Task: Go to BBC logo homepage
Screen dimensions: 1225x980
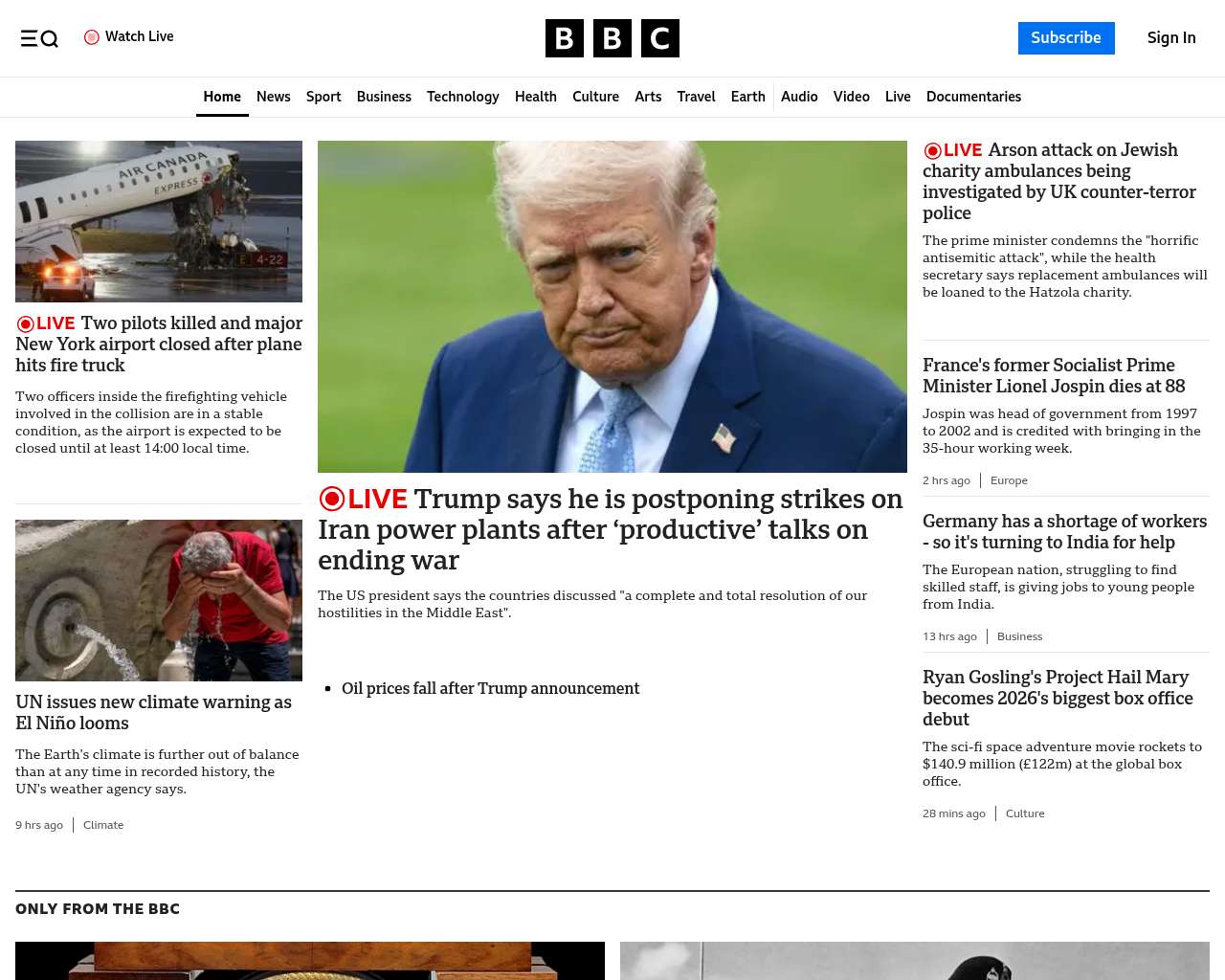Action: tap(612, 38)
